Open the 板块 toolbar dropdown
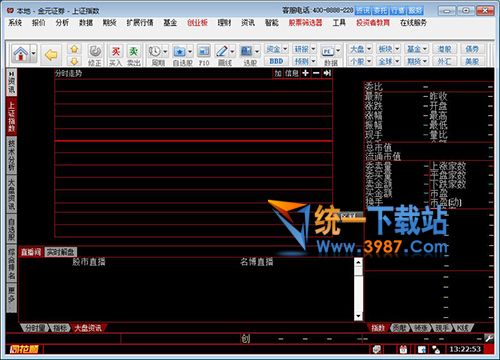The height and width of the screenshot is (360, 500). click(388, 49)
